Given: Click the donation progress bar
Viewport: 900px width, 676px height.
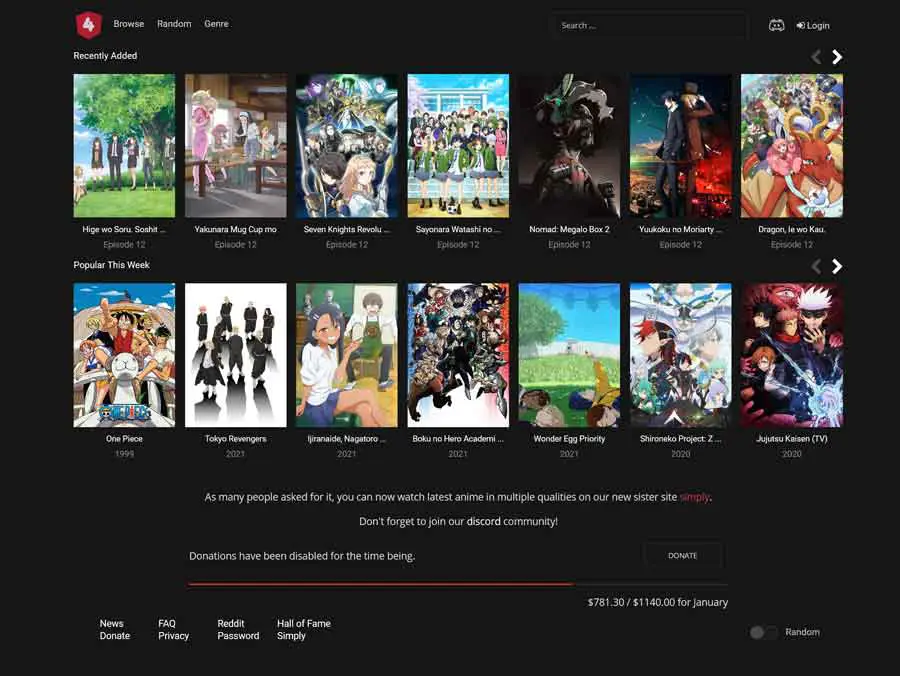Looking at the screenshot, I should coord(458,584).
